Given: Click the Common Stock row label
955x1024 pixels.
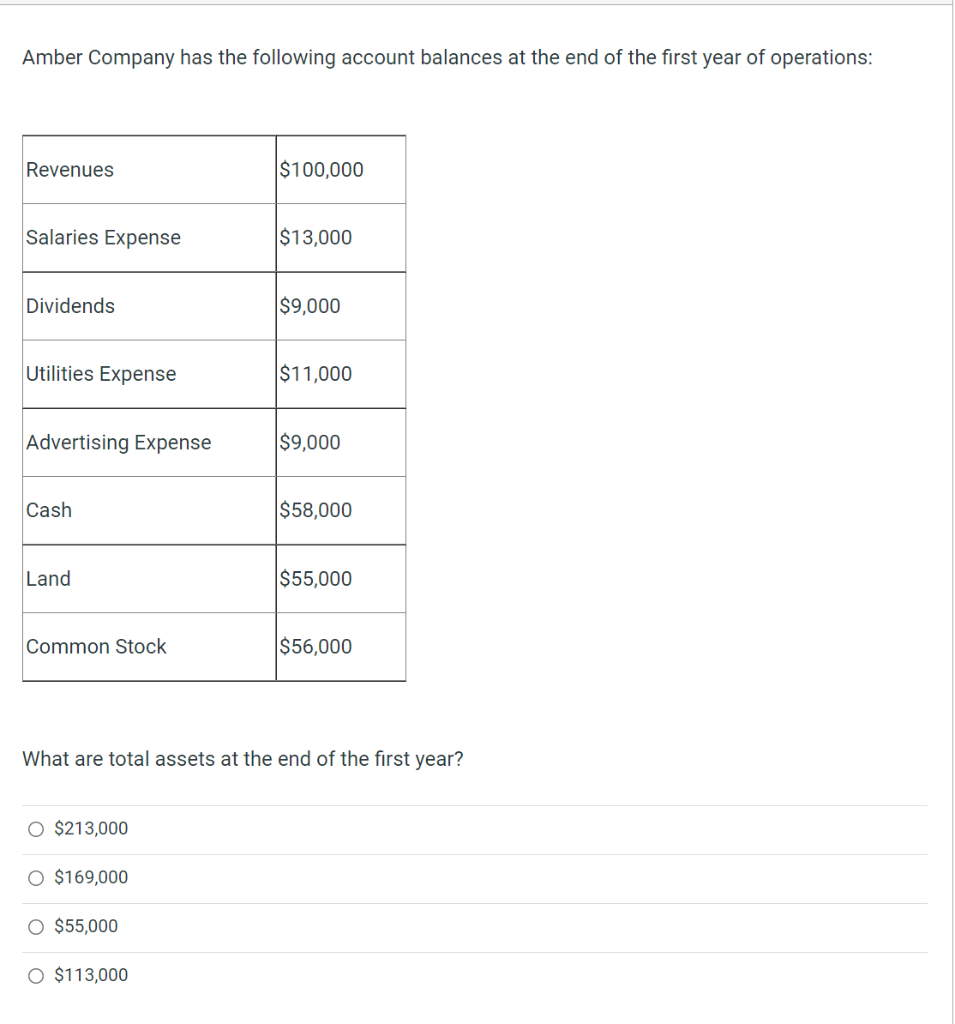Looking at the screenshot, I should (96, 647).
